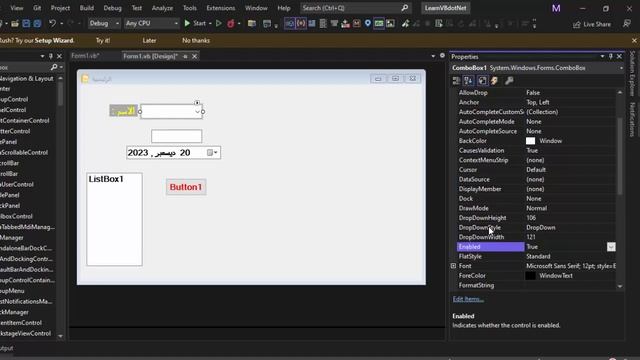Click the blue map pin toolbar icon
The width and height of the screenshot is (640, 360).
click(368, 24)
